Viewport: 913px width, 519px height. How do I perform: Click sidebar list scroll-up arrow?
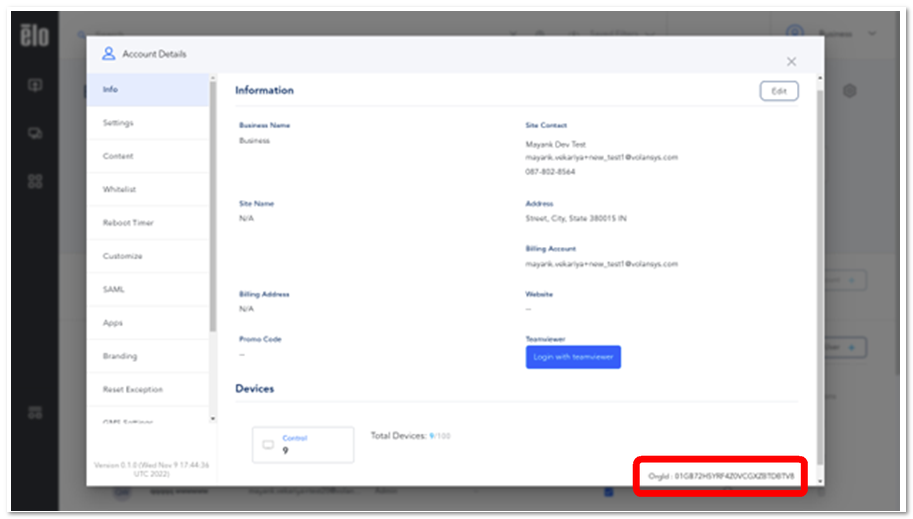click(213, 77)
